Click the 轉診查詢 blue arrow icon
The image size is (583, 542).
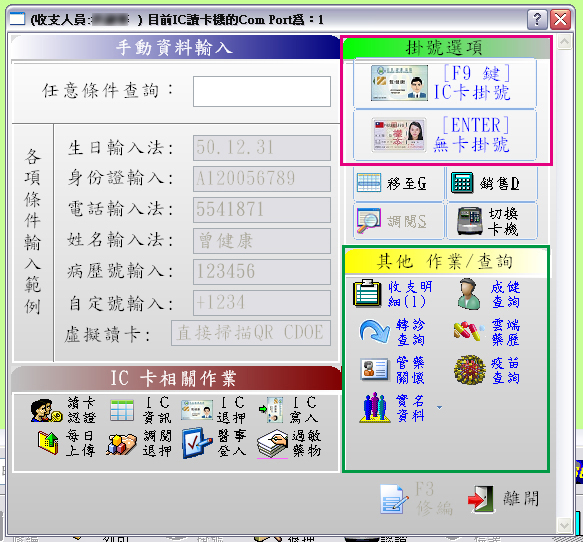[x=374, y=331]
